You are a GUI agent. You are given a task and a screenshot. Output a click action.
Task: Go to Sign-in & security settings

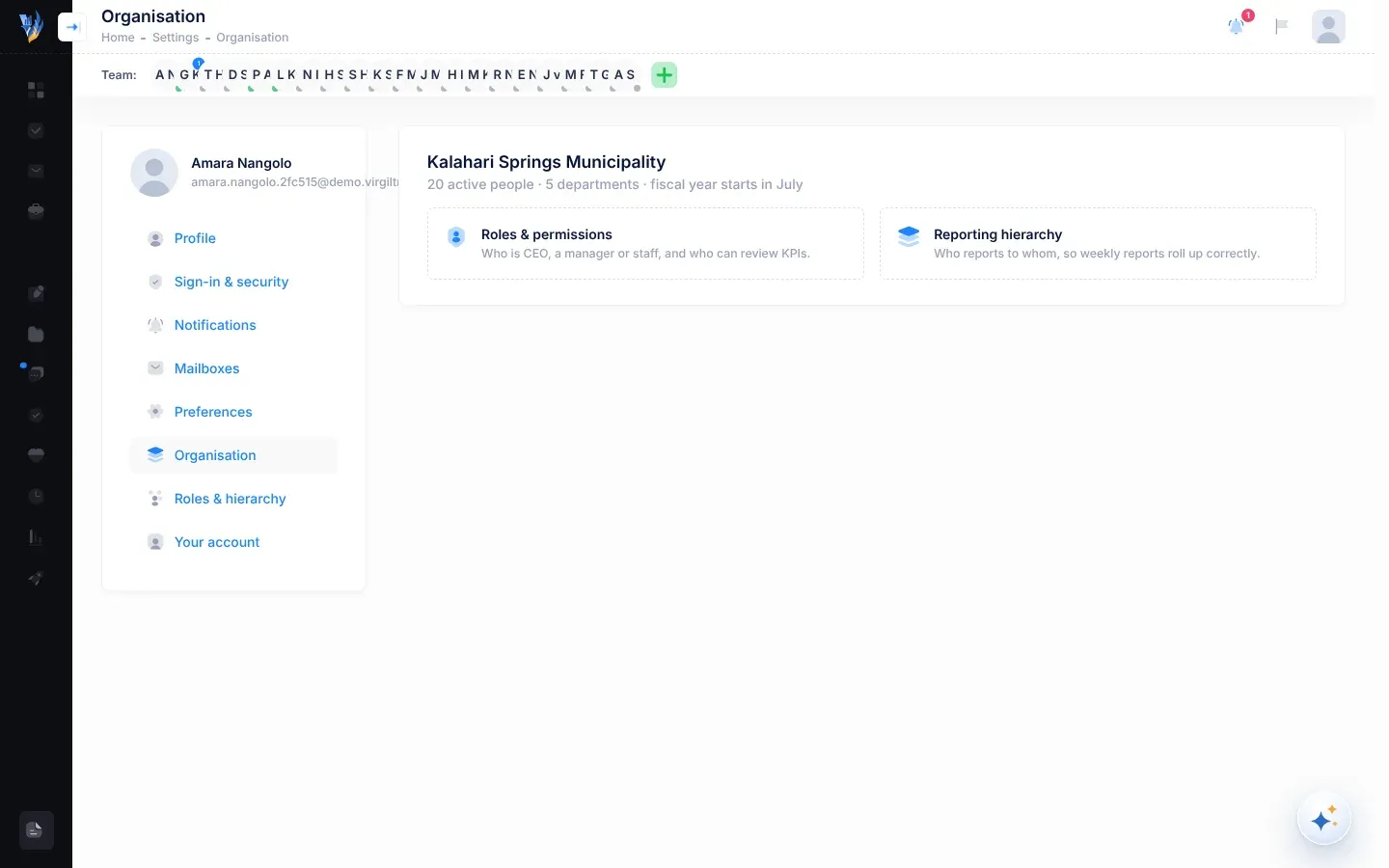click(x=233, y=282)
